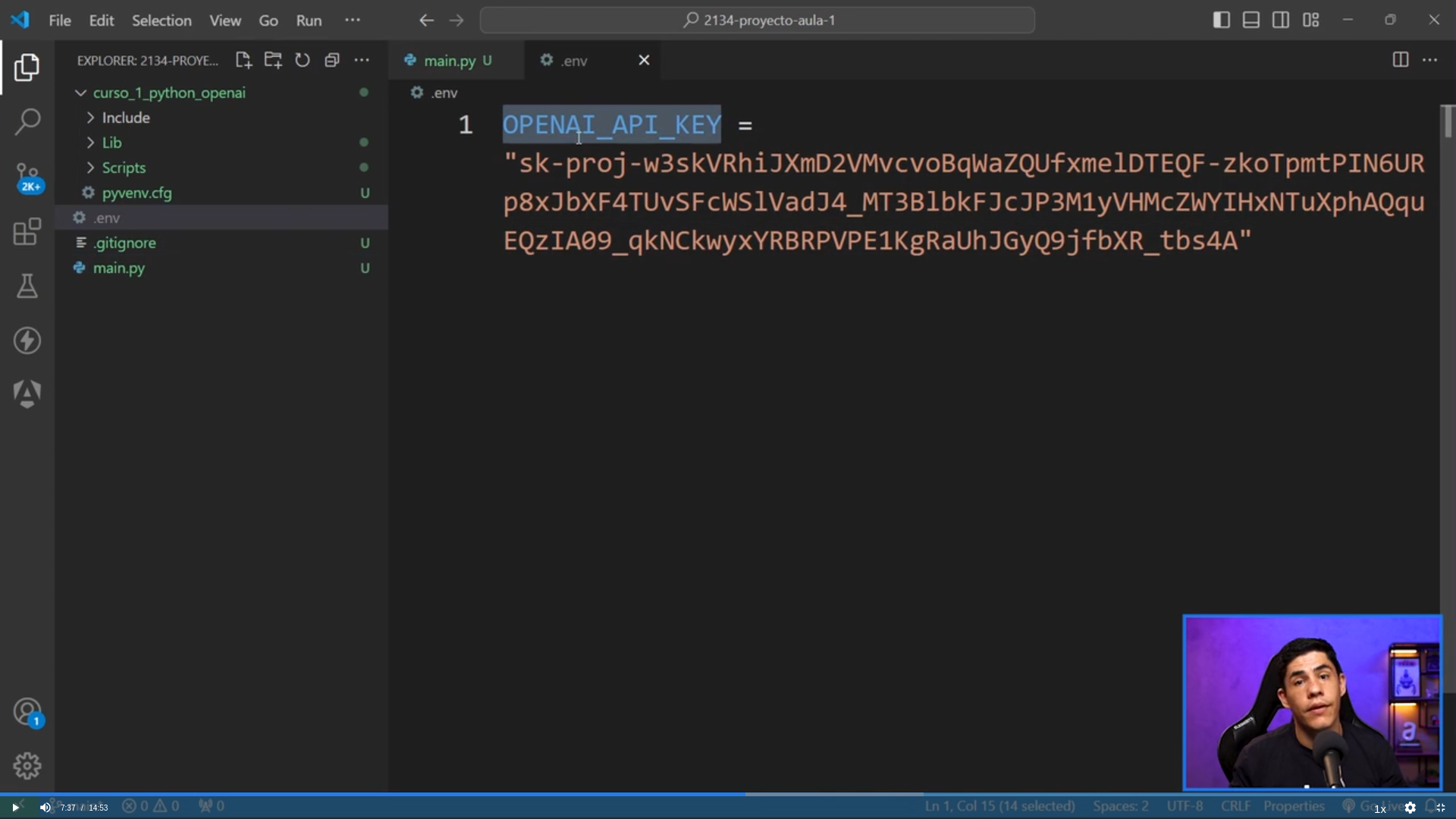1456x819 pixels.
Task: Collapse all folders in Explorer
Action: point(332,60)
